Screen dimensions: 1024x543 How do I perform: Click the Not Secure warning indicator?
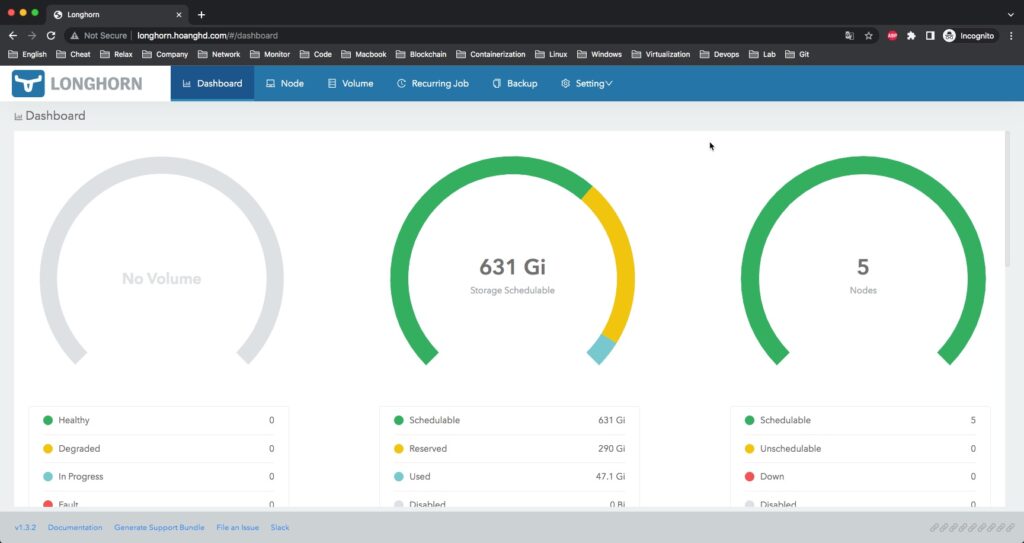99,36
